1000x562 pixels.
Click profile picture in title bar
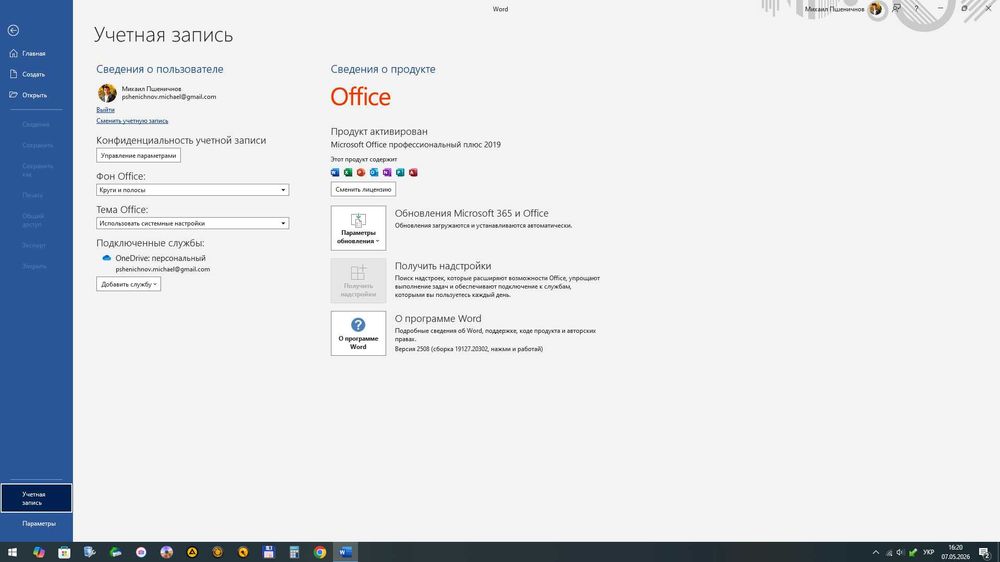coord(875,9)
